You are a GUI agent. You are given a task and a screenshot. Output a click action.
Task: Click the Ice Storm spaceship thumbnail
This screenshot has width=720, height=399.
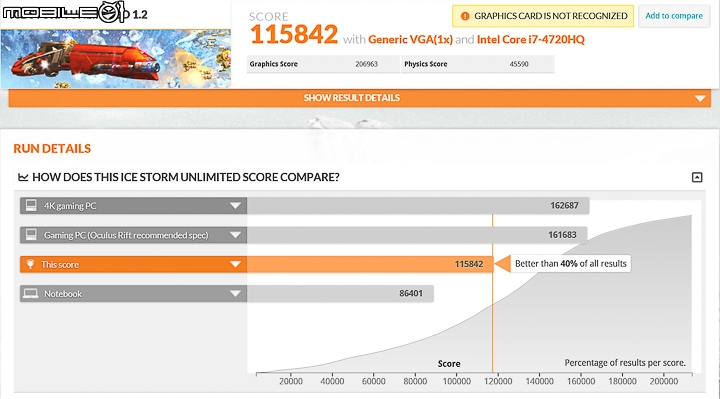(115, 59)
